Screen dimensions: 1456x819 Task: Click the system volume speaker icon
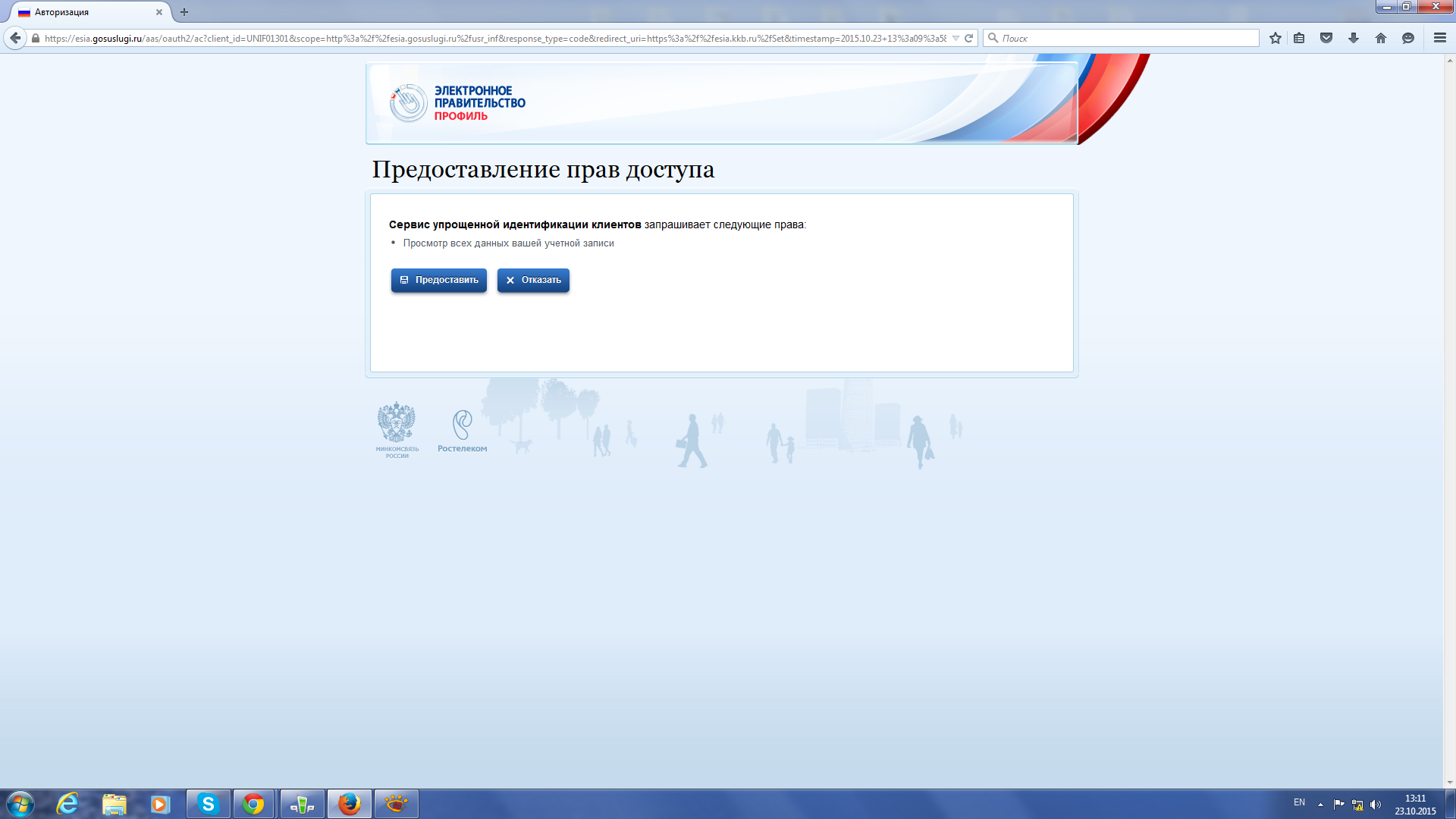1376,804
